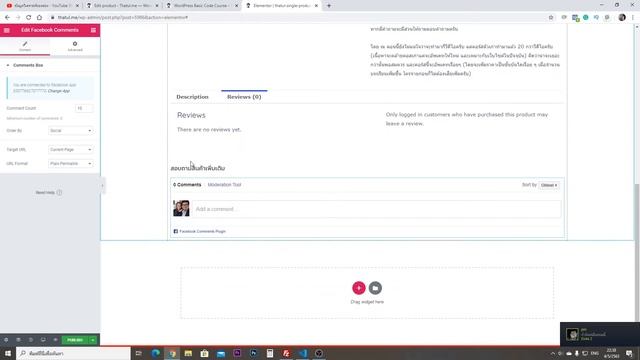Open Visual Studio Code from the taskbar
640x360 pixels.
click(302, 353)
